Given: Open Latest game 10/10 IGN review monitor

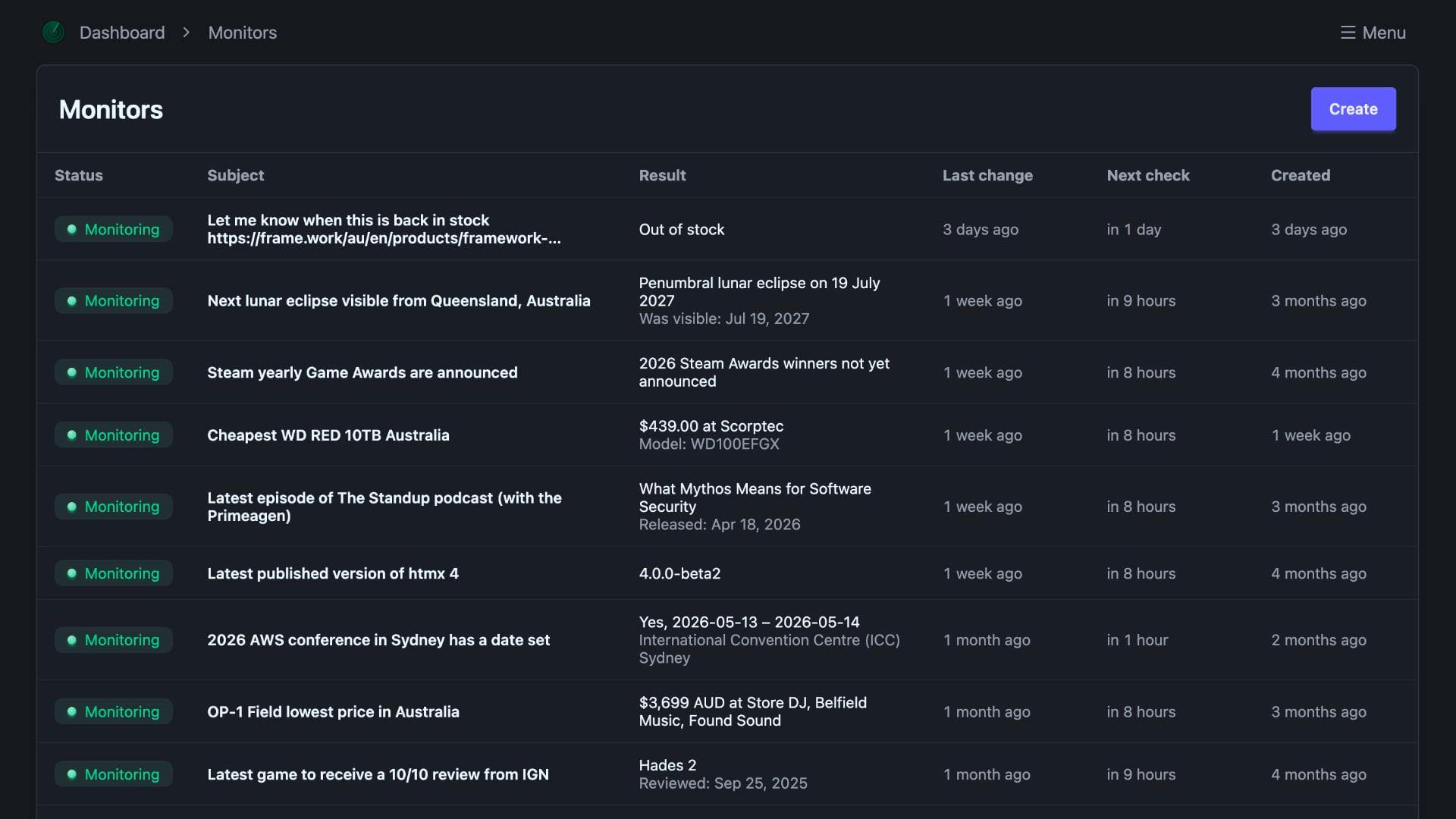Looking at the screenshot, I should click(378, 774).
